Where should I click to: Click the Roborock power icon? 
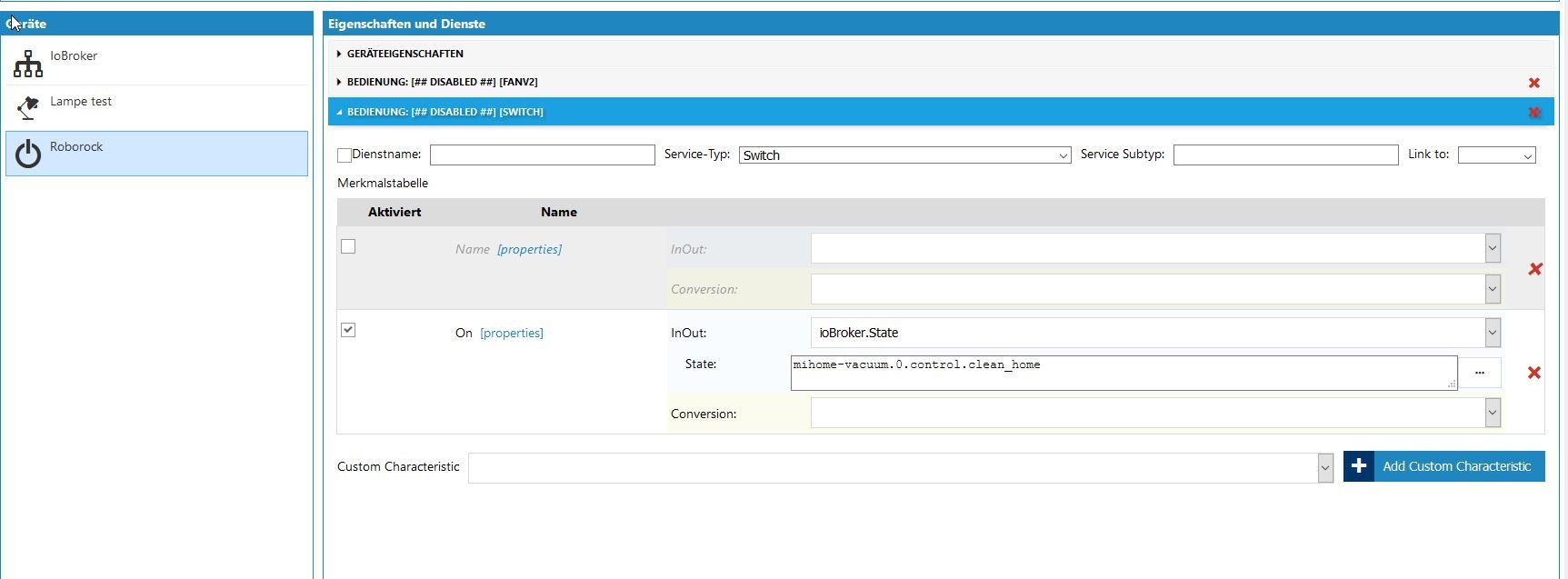coord(28,154)
